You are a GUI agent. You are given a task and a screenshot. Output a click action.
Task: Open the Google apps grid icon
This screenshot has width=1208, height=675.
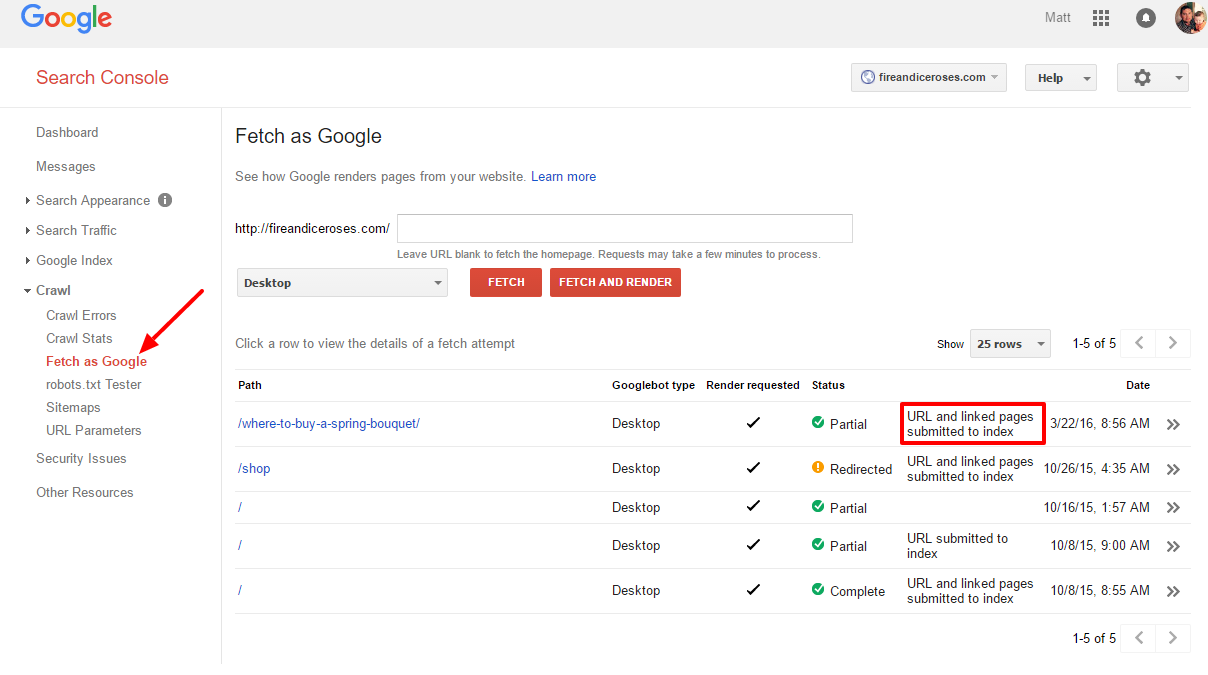[x=1101, y=18]
